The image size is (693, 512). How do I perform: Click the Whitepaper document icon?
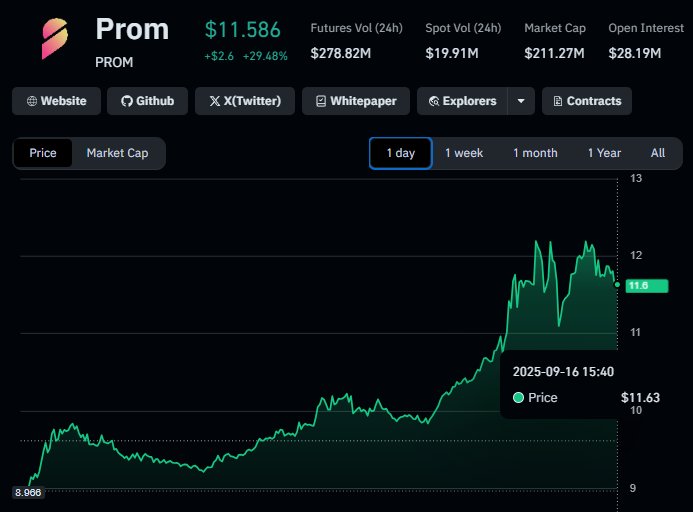pos(320,101)
